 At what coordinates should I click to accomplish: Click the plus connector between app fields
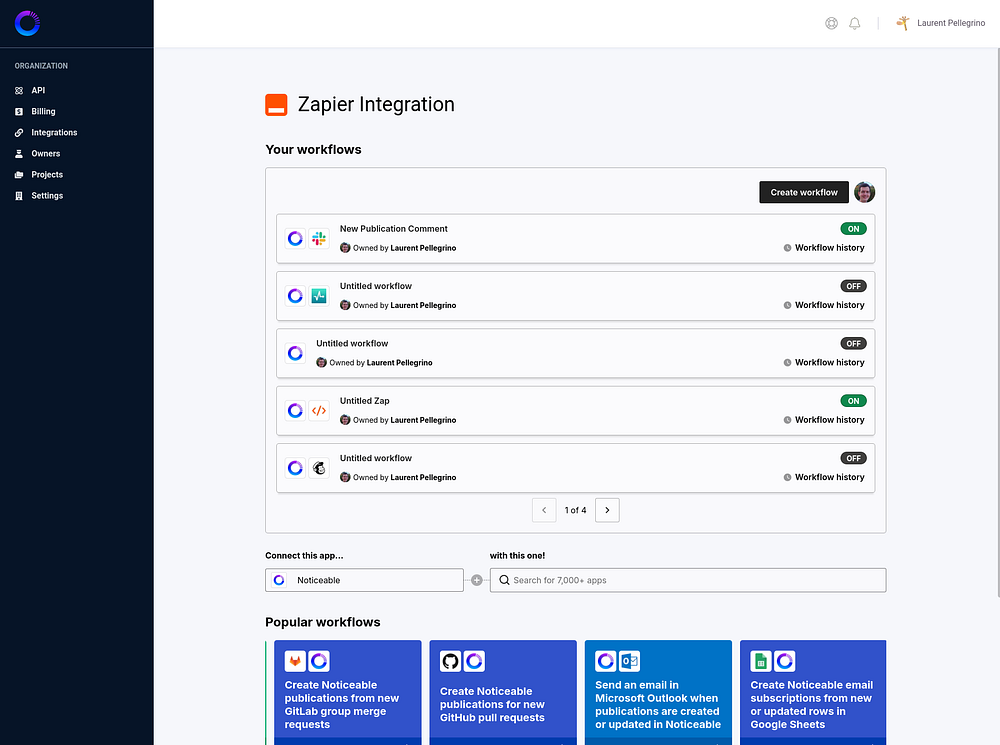pyautogui.click(x=476, y=580)
